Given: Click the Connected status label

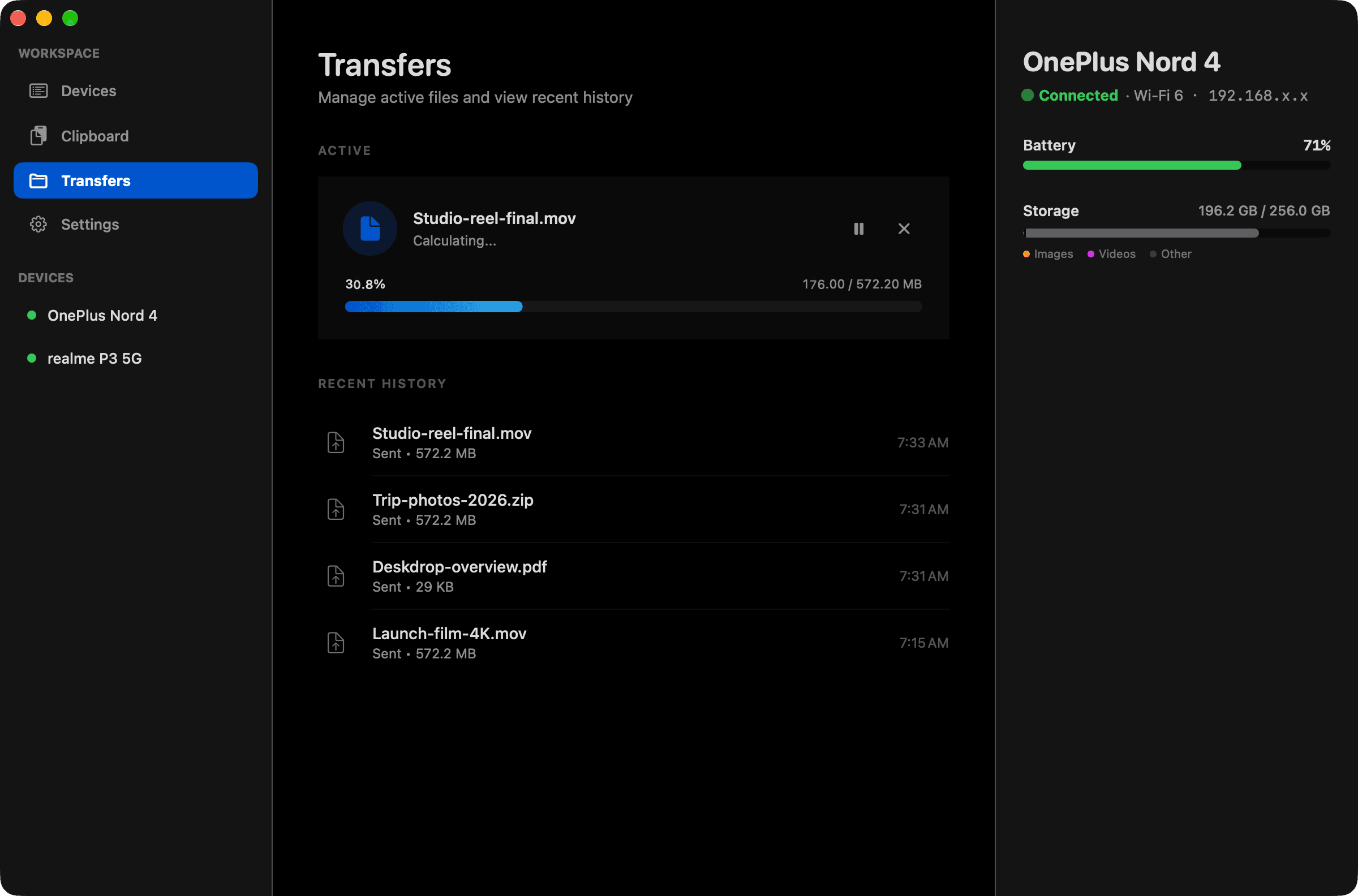Looking at the screenshot, I should [1078, 96].
